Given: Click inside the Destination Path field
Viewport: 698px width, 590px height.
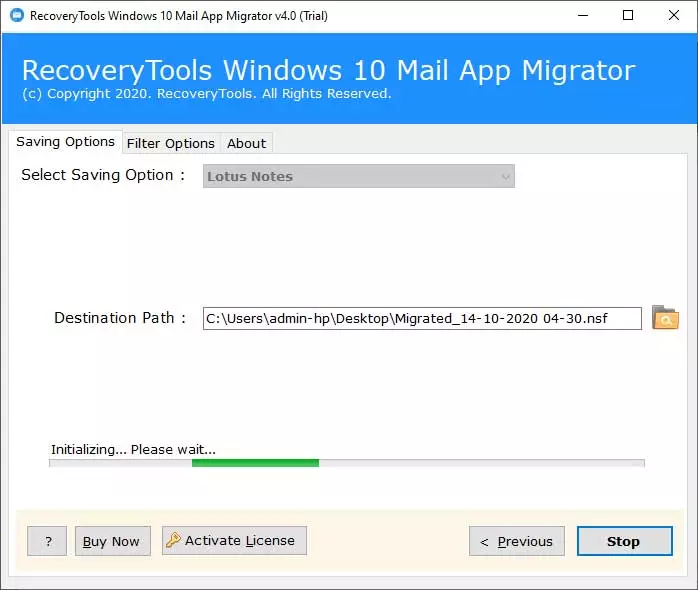Looking at the screenshot, I should click(x=421, y=319).
